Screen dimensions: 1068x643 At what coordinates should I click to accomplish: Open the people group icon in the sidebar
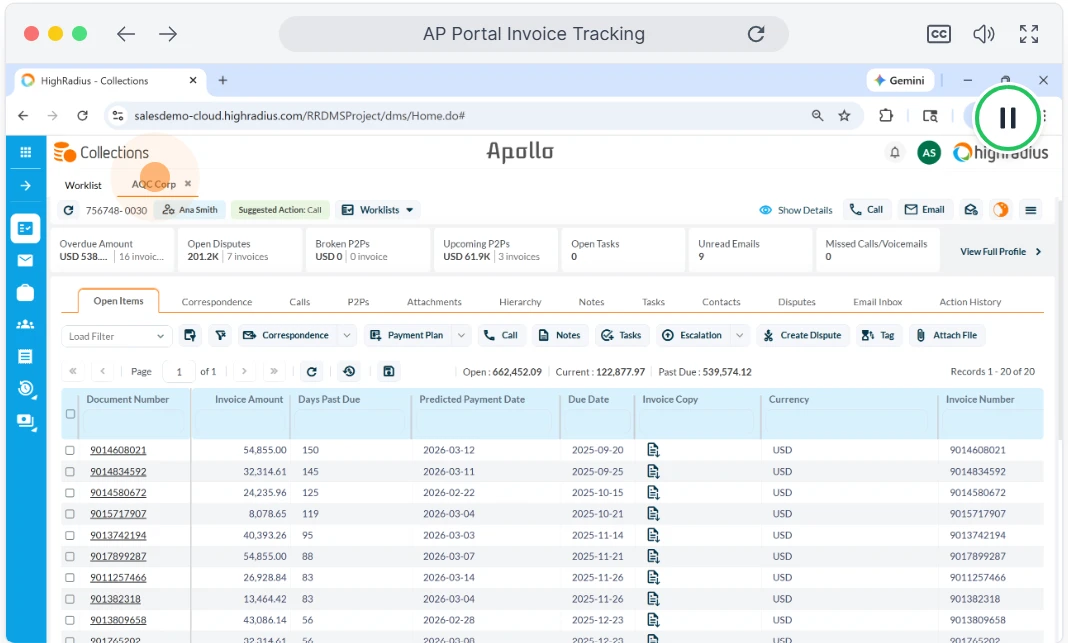pyautogui.click(x=25, y=324)
